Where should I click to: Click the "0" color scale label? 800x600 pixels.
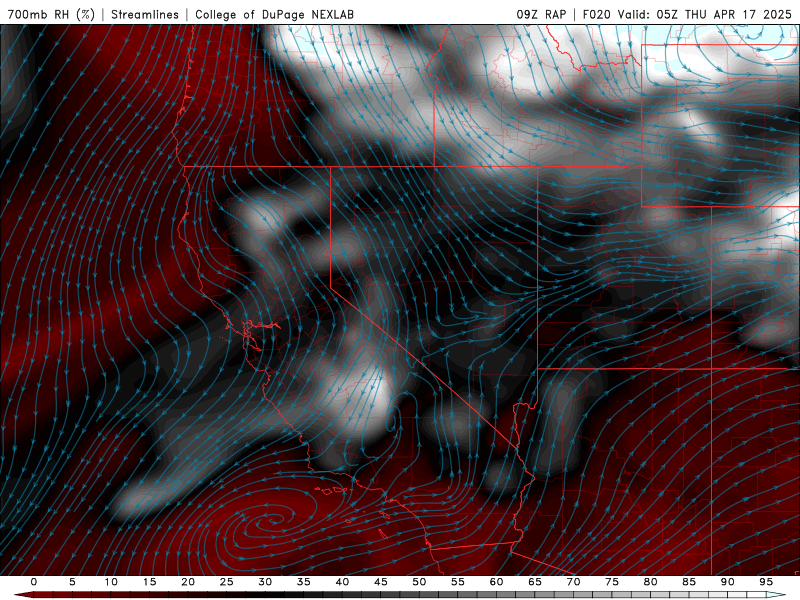click(x=34, y=582)
